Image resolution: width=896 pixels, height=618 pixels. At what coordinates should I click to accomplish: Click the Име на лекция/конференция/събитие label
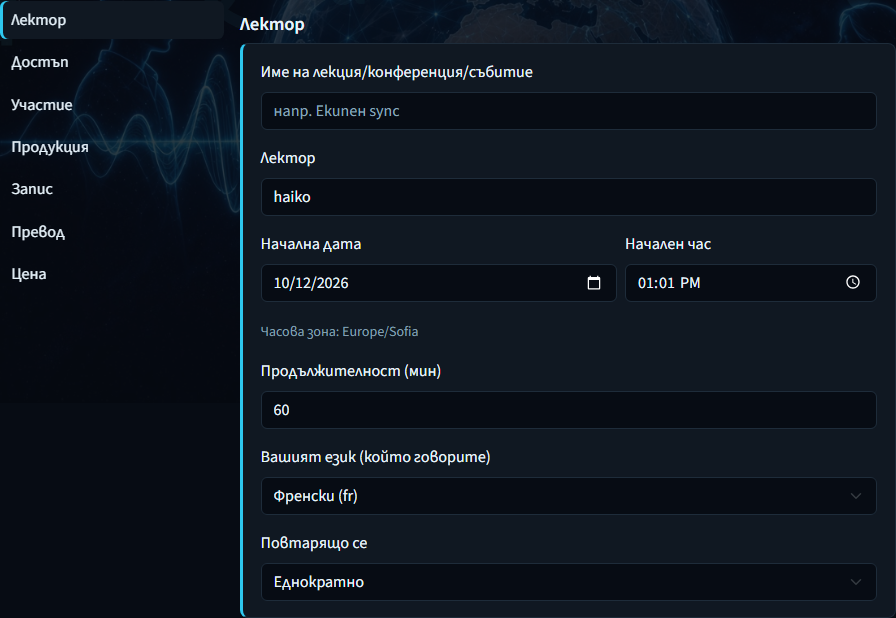point(397,72)
